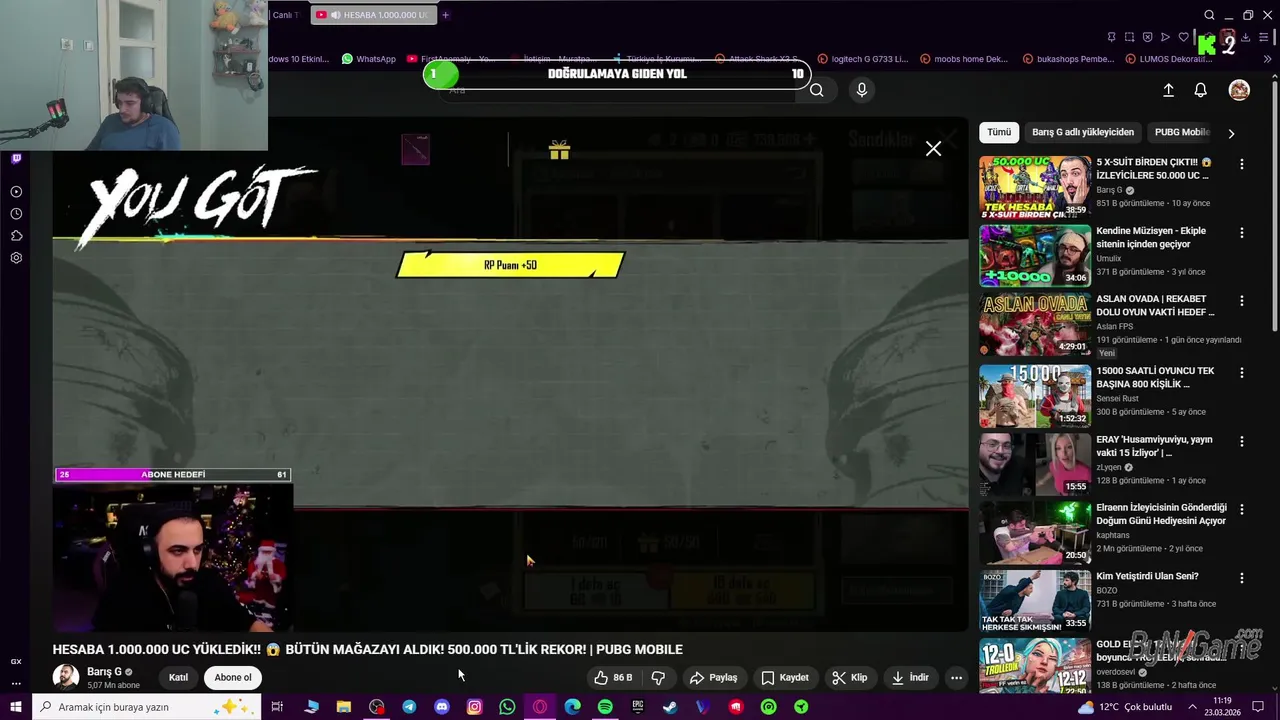Open the Barış G channel avatar
The image size is (1280, 720).
pos(66,677)
